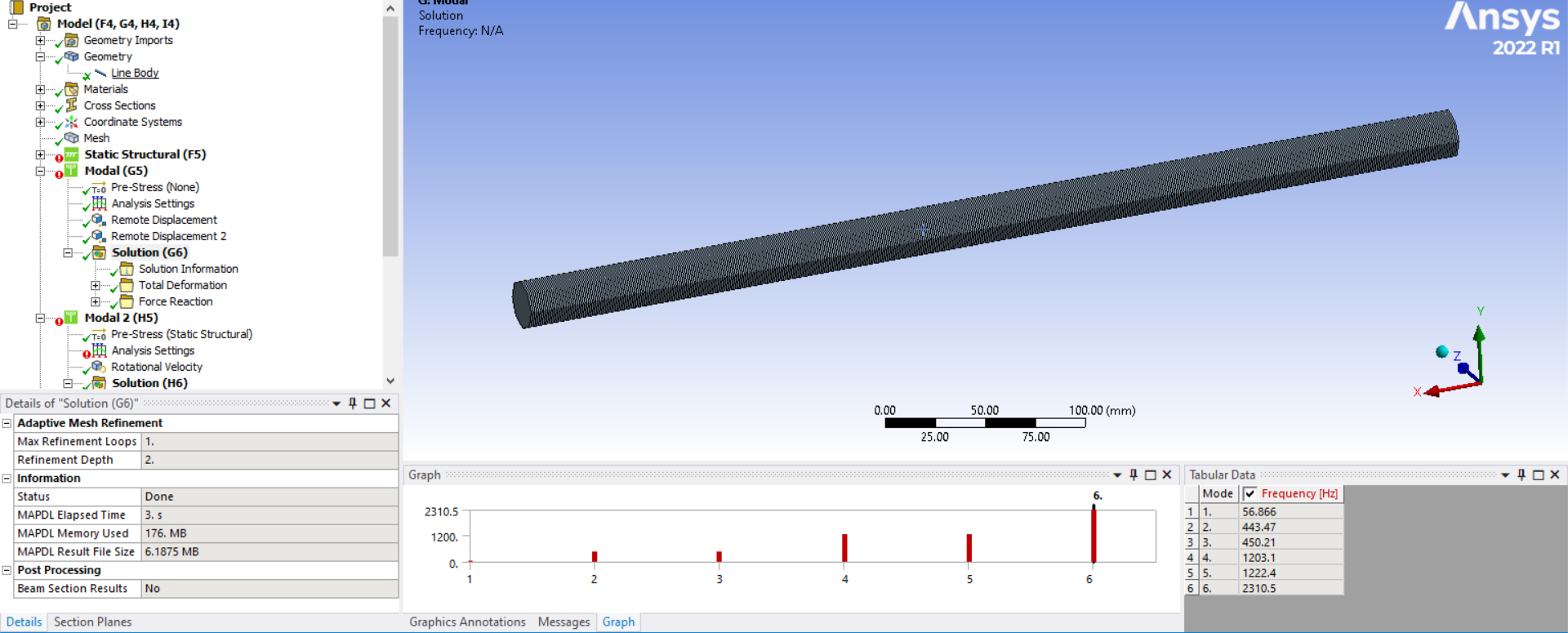Image resolution: width=1568 pixels, height=633 pixels.
Task: Select the Mesh icon in the tree
Action: pyautogui.click(x=71, y=138)
